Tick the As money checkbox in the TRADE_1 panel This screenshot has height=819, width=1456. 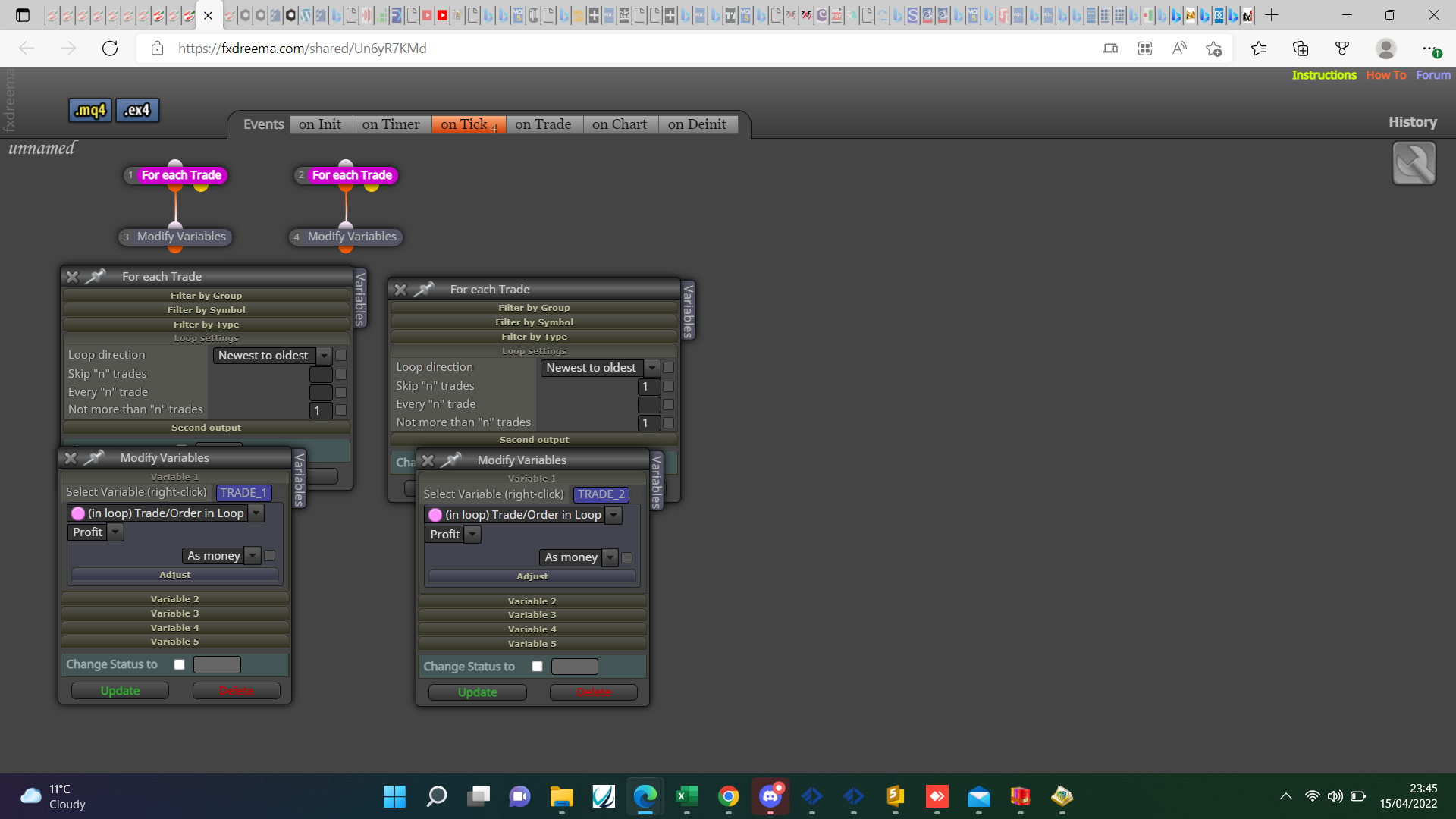pyautogui.click(x=269, y=556)
